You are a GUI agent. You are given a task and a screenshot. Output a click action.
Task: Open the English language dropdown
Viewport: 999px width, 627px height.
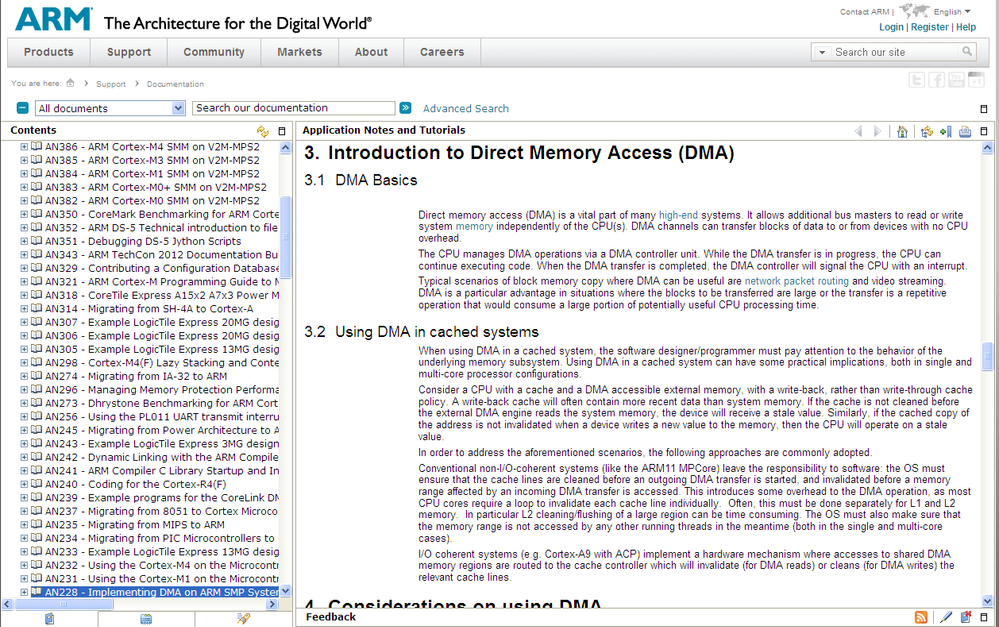click(952, 11)
